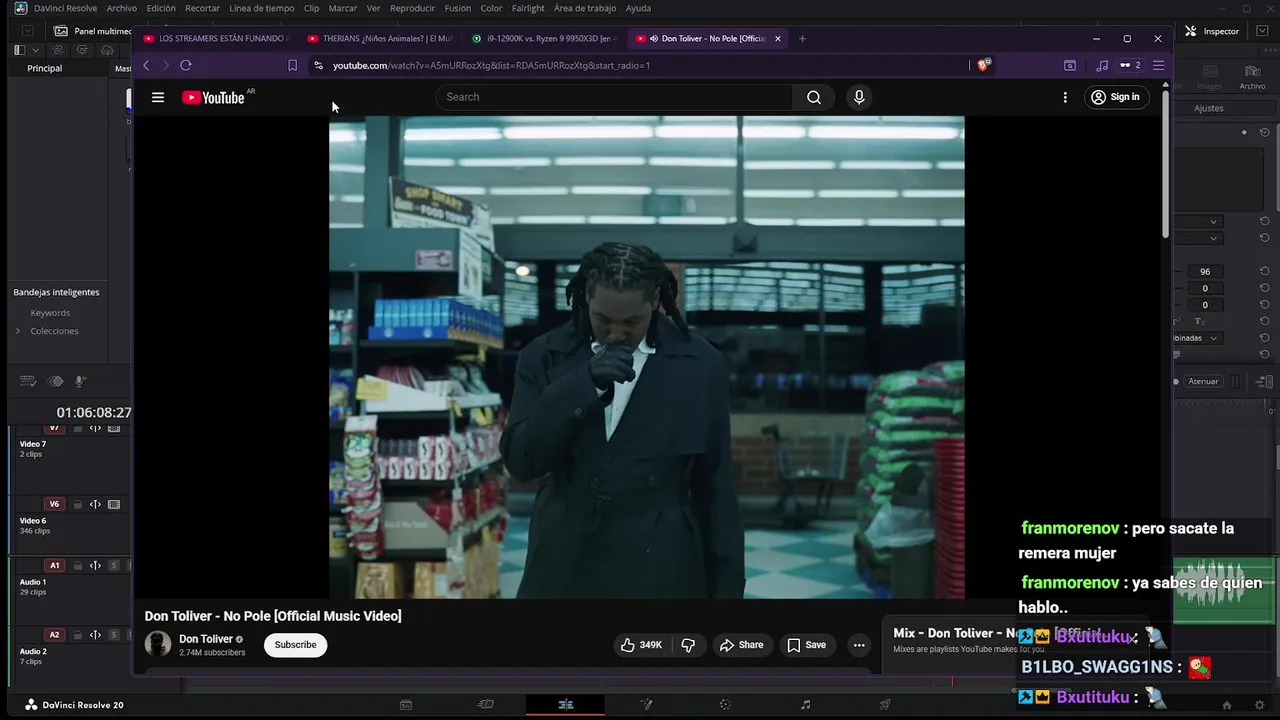Click the YouTube search input field

coord(614,97)
